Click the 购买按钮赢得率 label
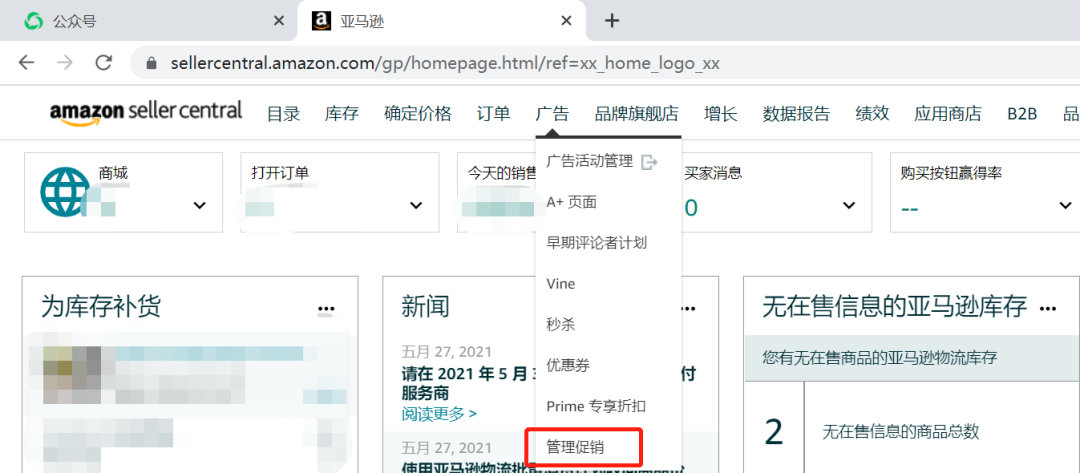 (x=951, y=173)
